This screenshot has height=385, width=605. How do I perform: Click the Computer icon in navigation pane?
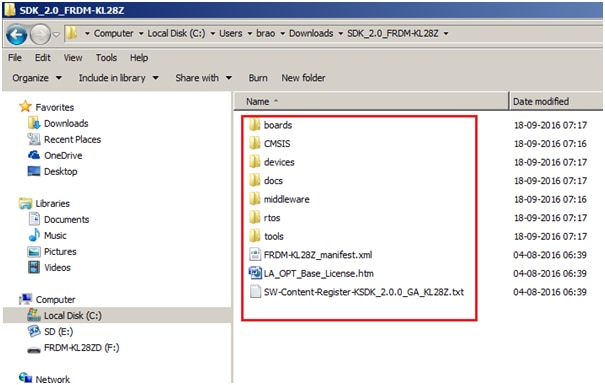click(26, 299)
